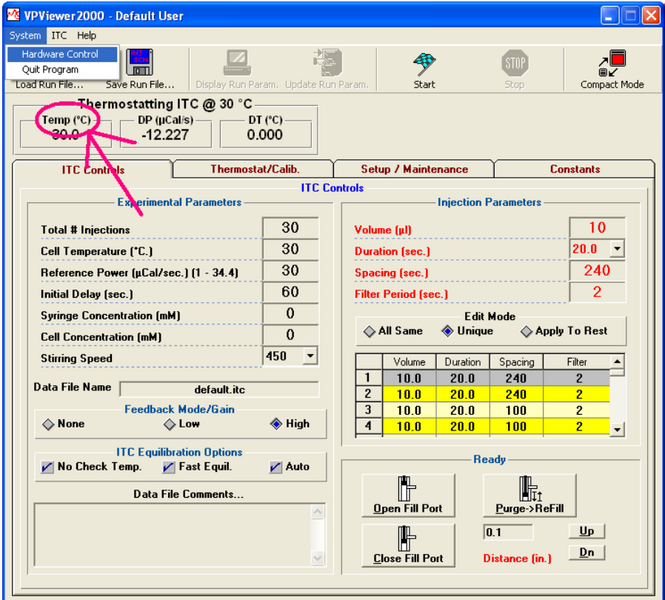Viewport: 665px width, 600px height.
Task: Click the Start checkered flag icon
Action: tap(424, 64)
